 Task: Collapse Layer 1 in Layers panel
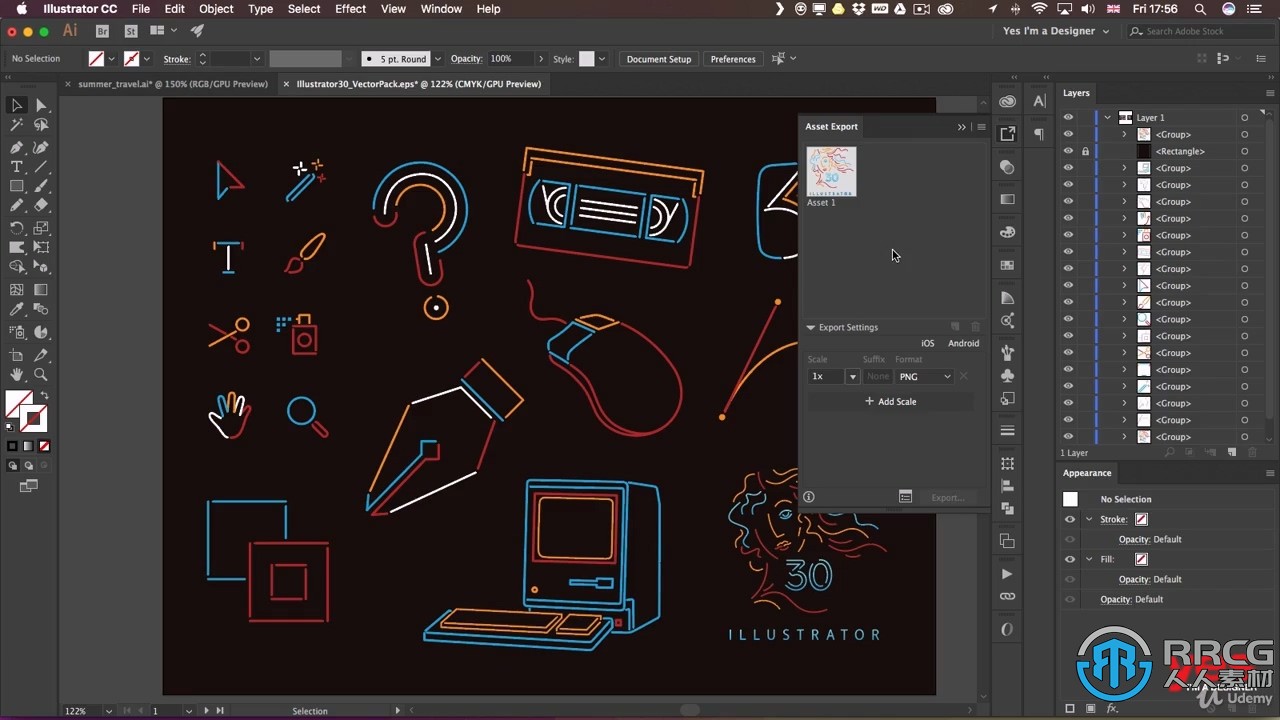tap(1107, 117)
